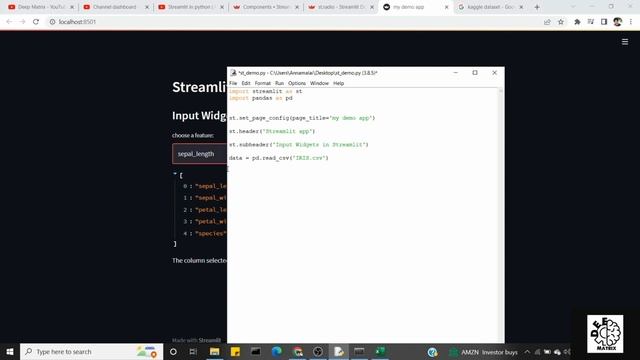Open the AMZN Investor buys news widget
This screenshot has width=640, height=360.
pyautogui.click(x=484, y=352)
